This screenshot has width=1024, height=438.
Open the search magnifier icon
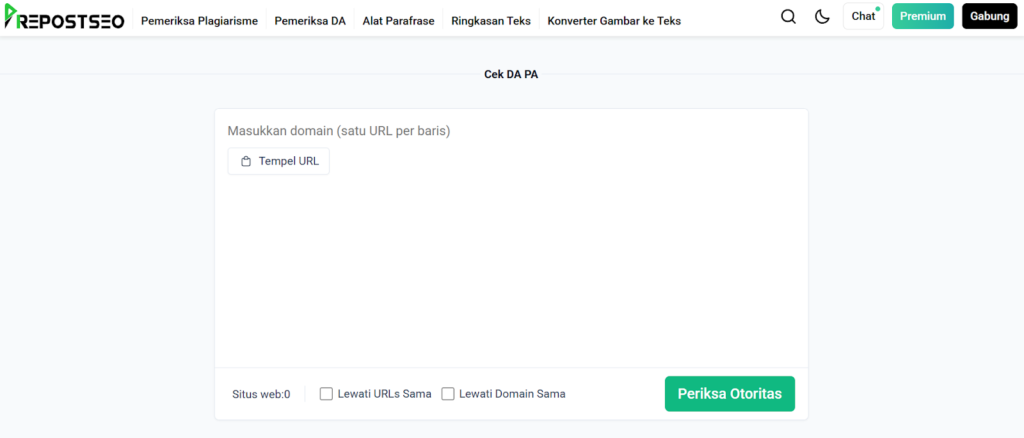click(x=788, y=17)
